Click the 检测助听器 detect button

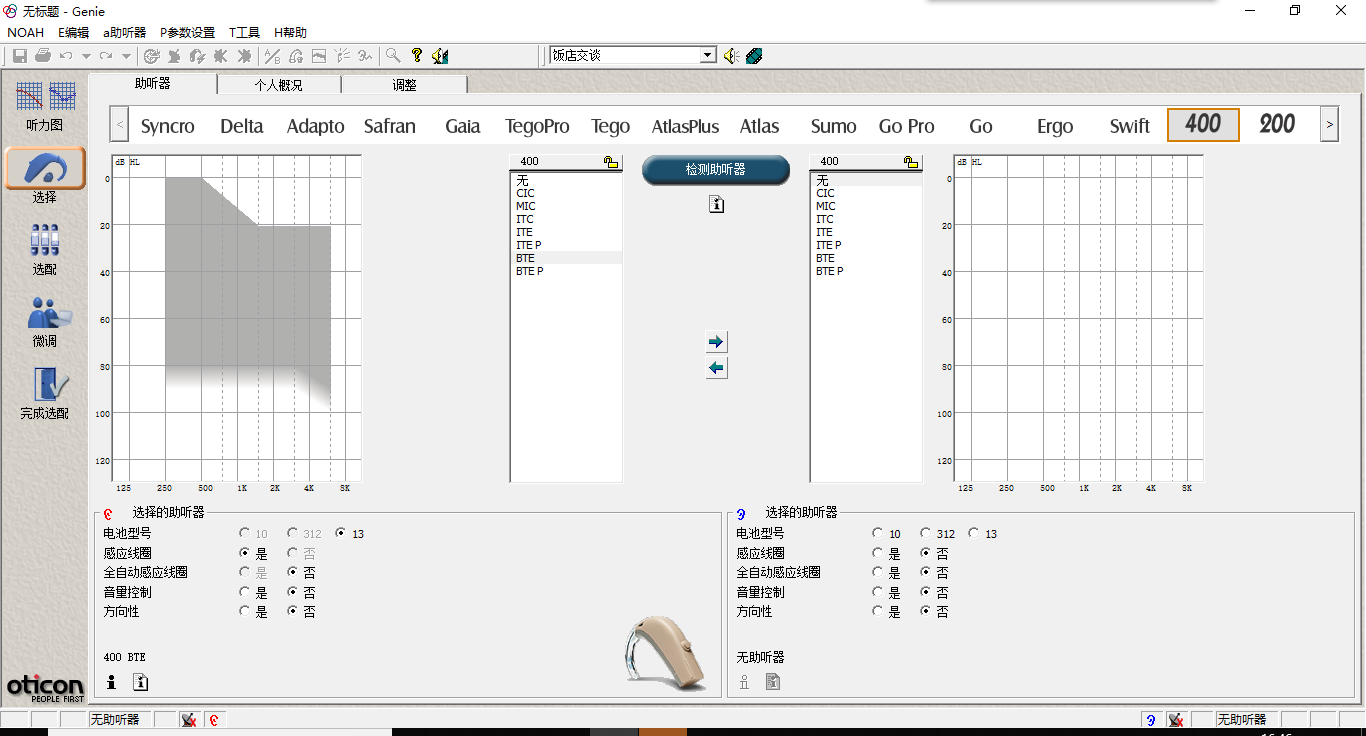[x=716, y=170]
